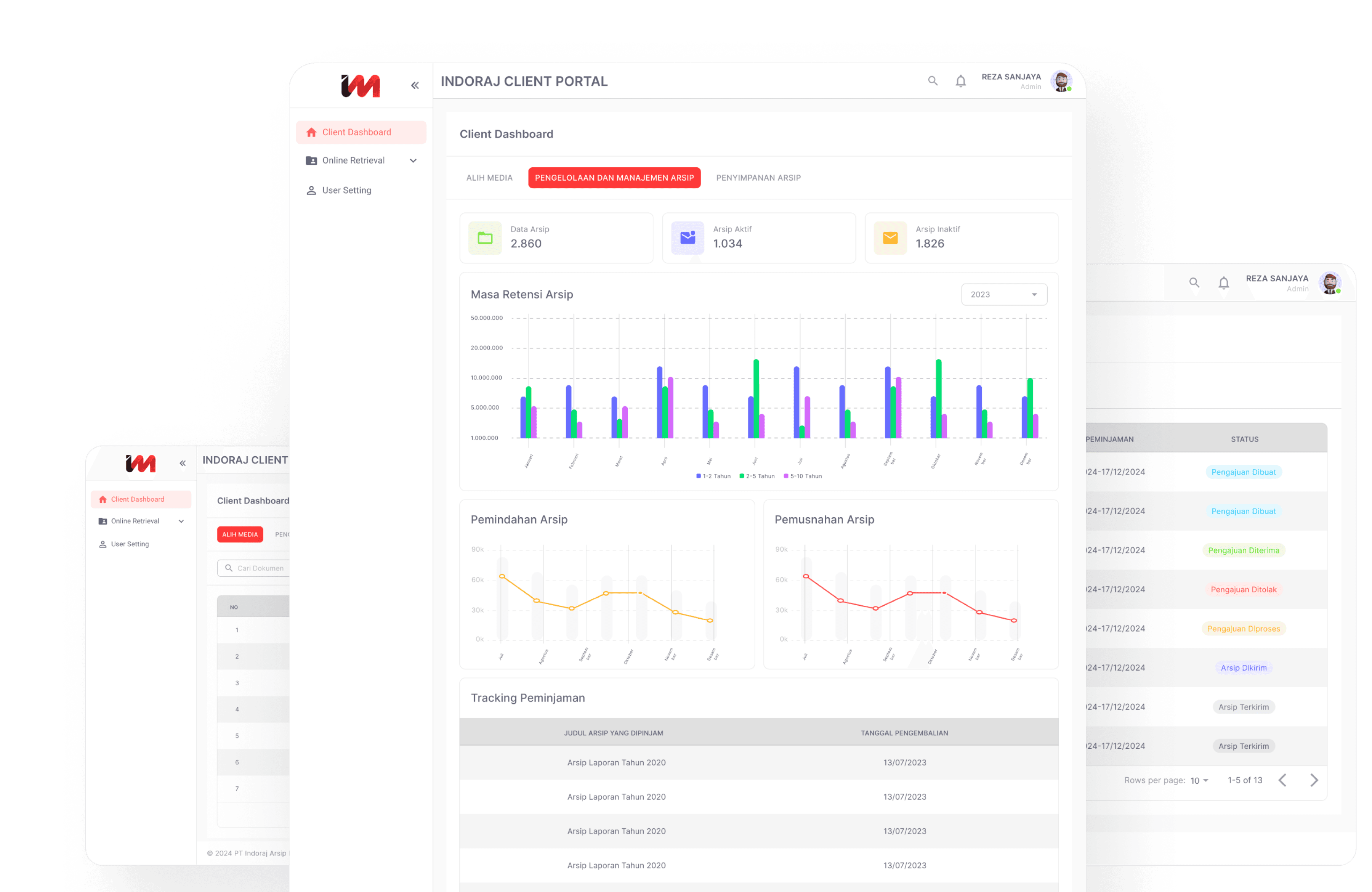Expand Online Retrieval chevron in left window
The width and height of the screenshot is (1372, 892).
coord(181,521)
